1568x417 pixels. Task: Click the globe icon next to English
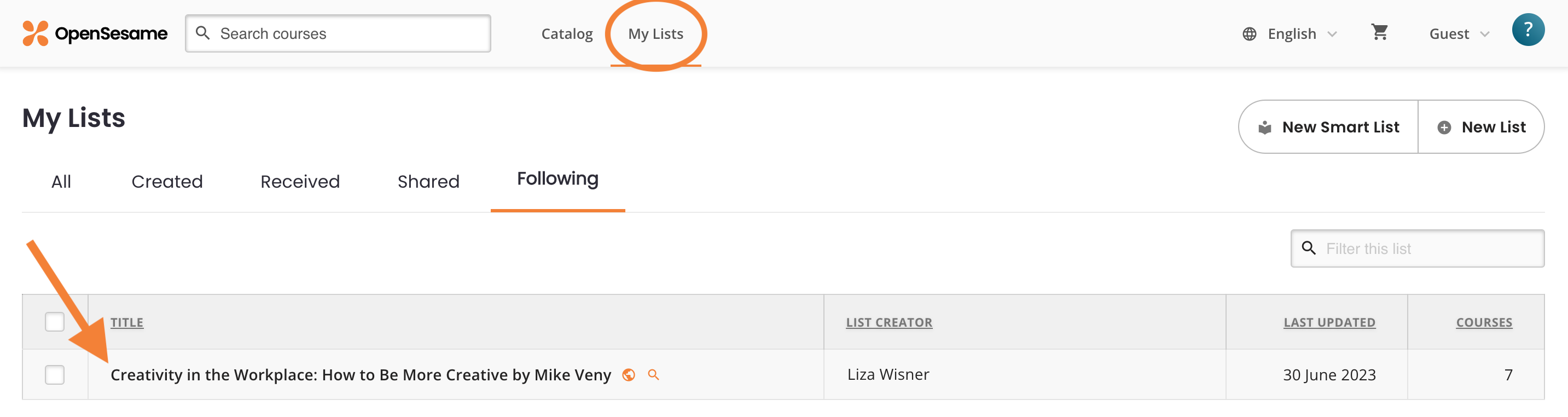[x=1250, y=33]
